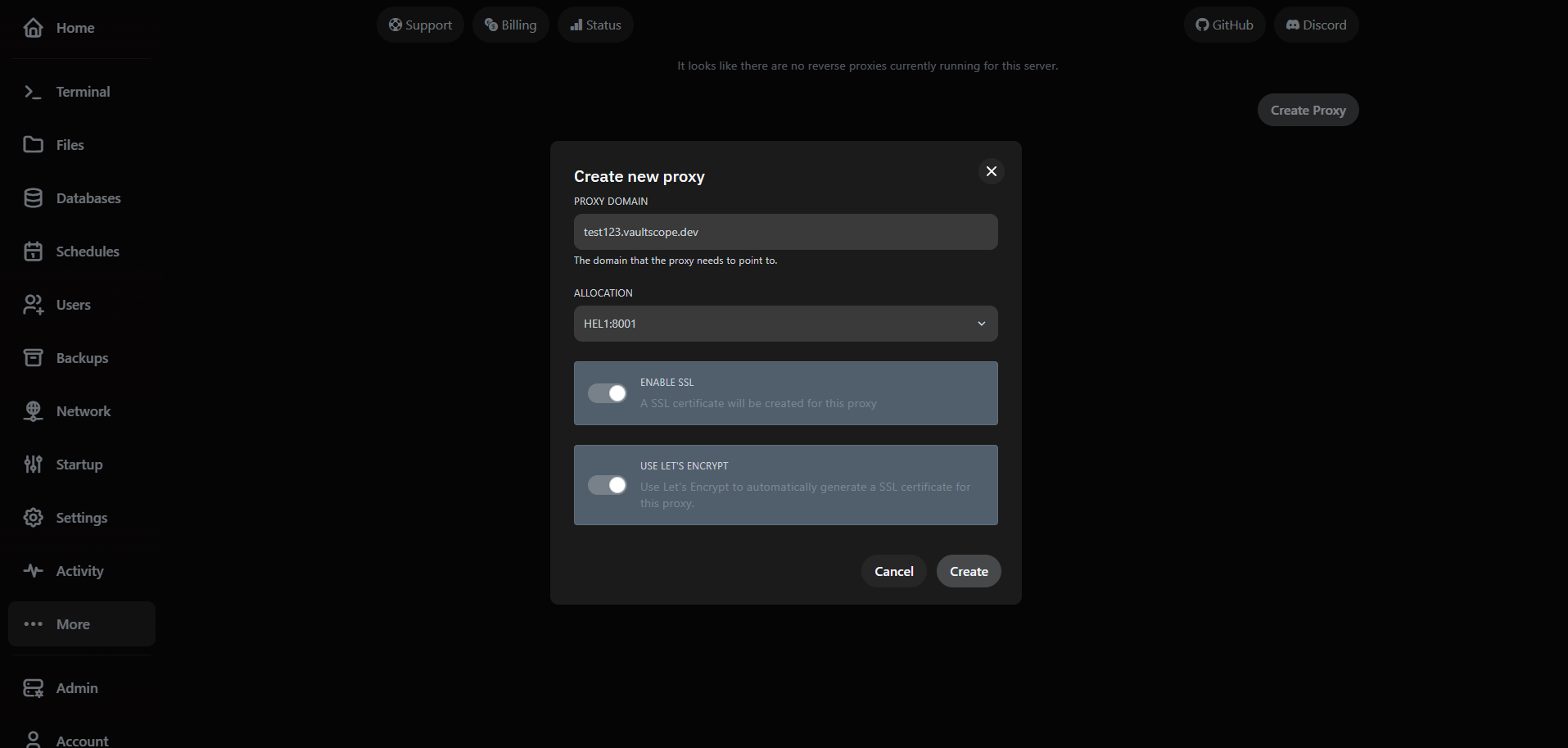Open the Terminal section

(33, 91)
